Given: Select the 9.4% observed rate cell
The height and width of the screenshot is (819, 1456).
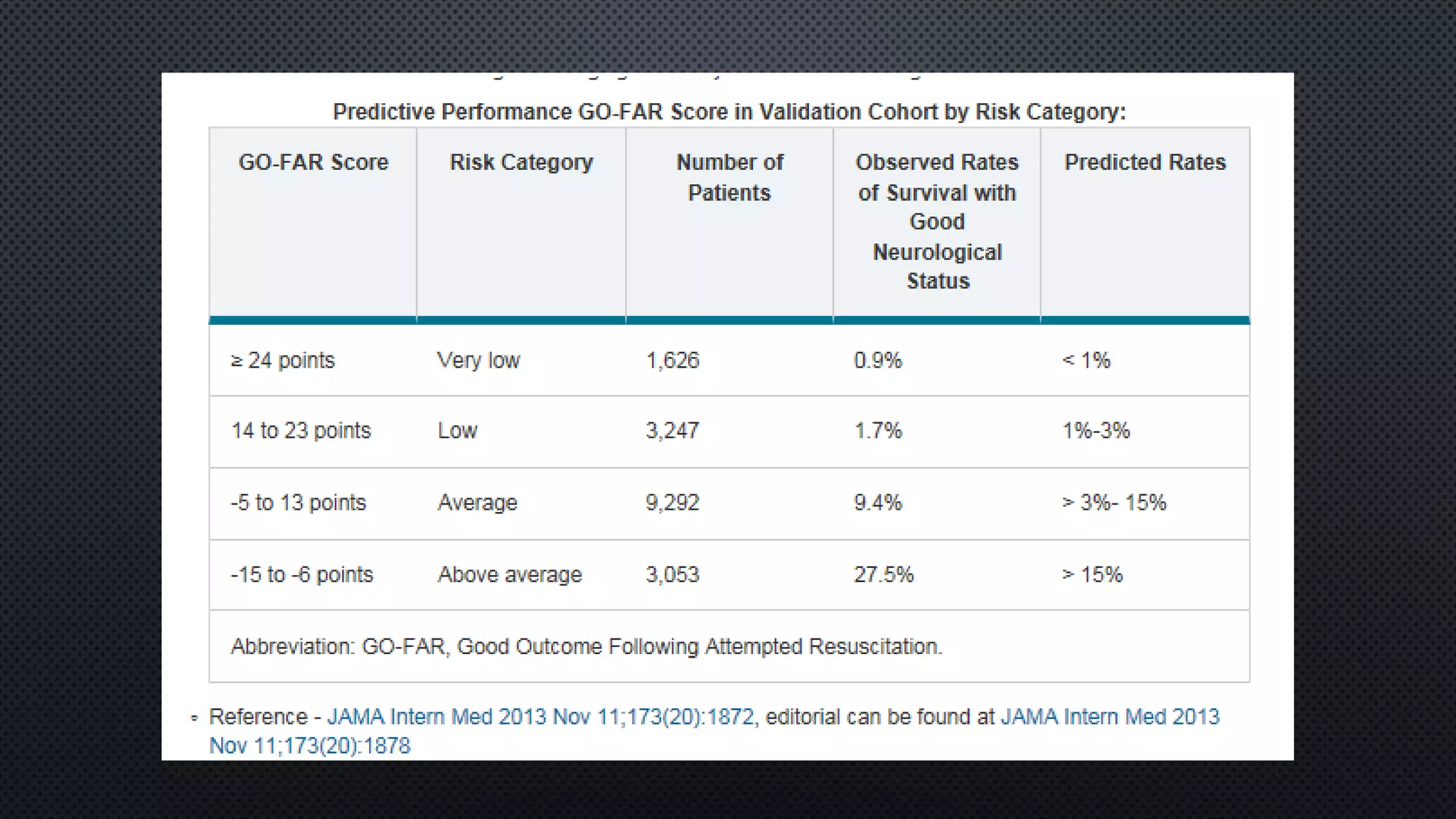Looking at the screenshot, I should click(x=877, y=503).
